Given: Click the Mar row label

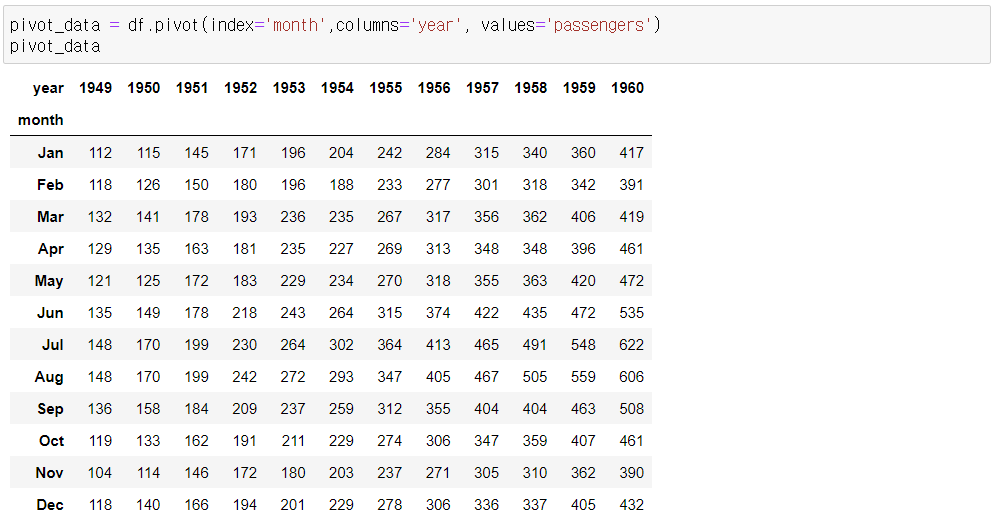Looking at the screenshot, I should tap(50, 217).
